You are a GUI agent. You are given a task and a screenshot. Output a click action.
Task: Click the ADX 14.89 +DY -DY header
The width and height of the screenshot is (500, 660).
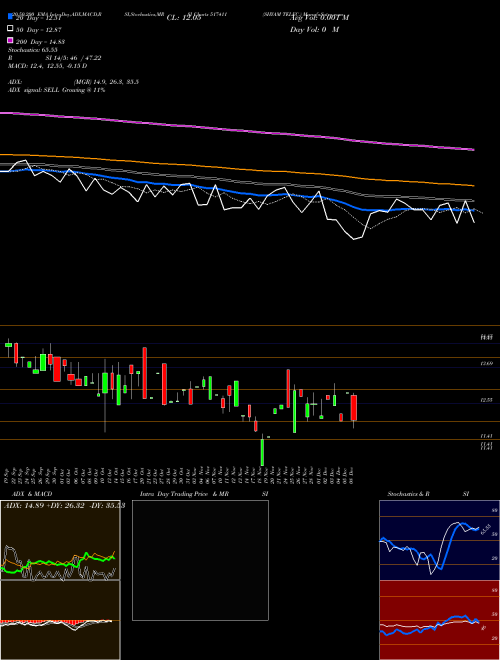click(x=64, y=506)
